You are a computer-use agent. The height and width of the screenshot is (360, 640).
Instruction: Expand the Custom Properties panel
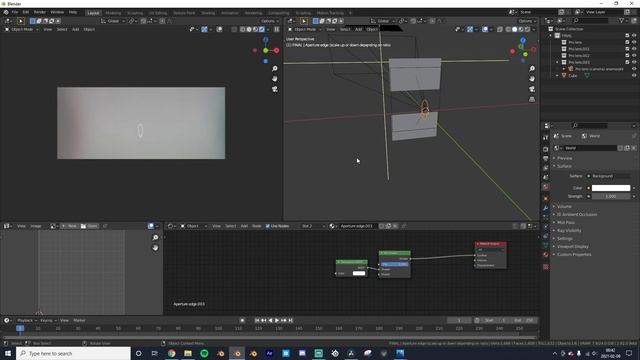click(x=573, y=255)
